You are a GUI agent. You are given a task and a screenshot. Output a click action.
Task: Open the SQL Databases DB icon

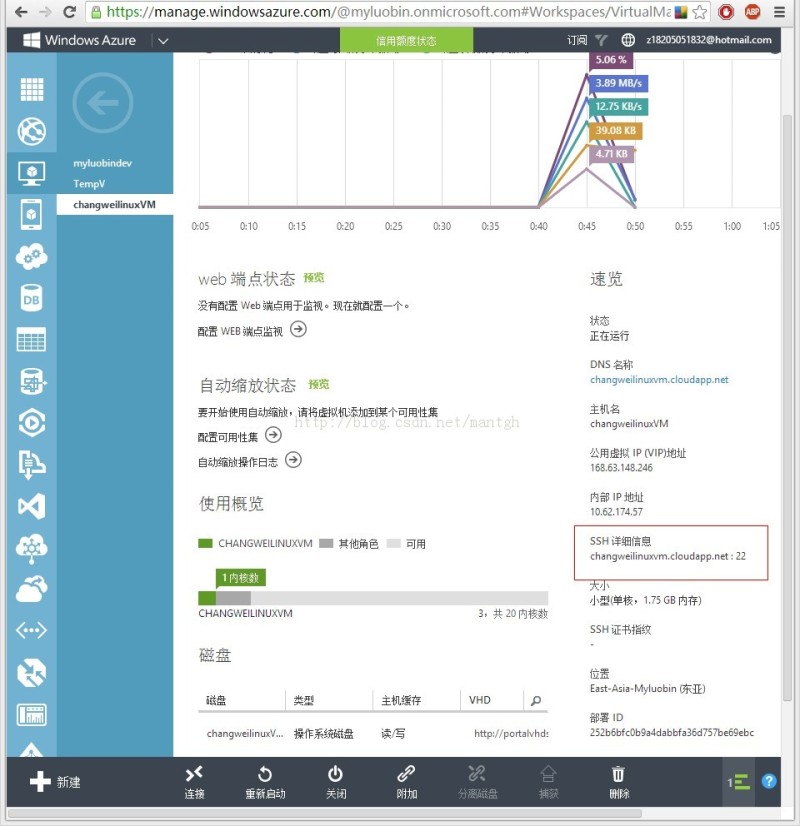(32, 298)
